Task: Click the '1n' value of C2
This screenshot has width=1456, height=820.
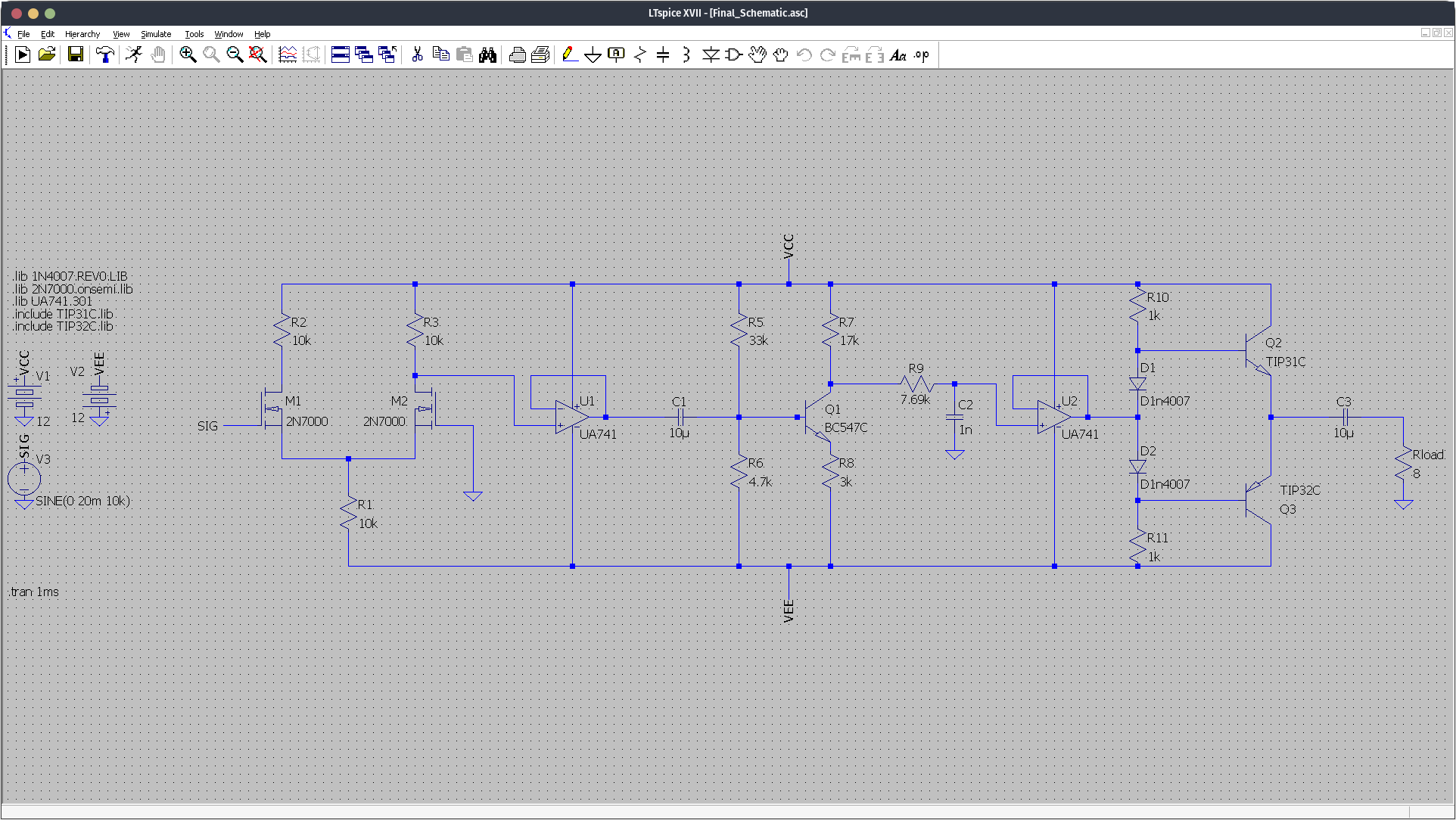Action: click(x=966, y=430)
